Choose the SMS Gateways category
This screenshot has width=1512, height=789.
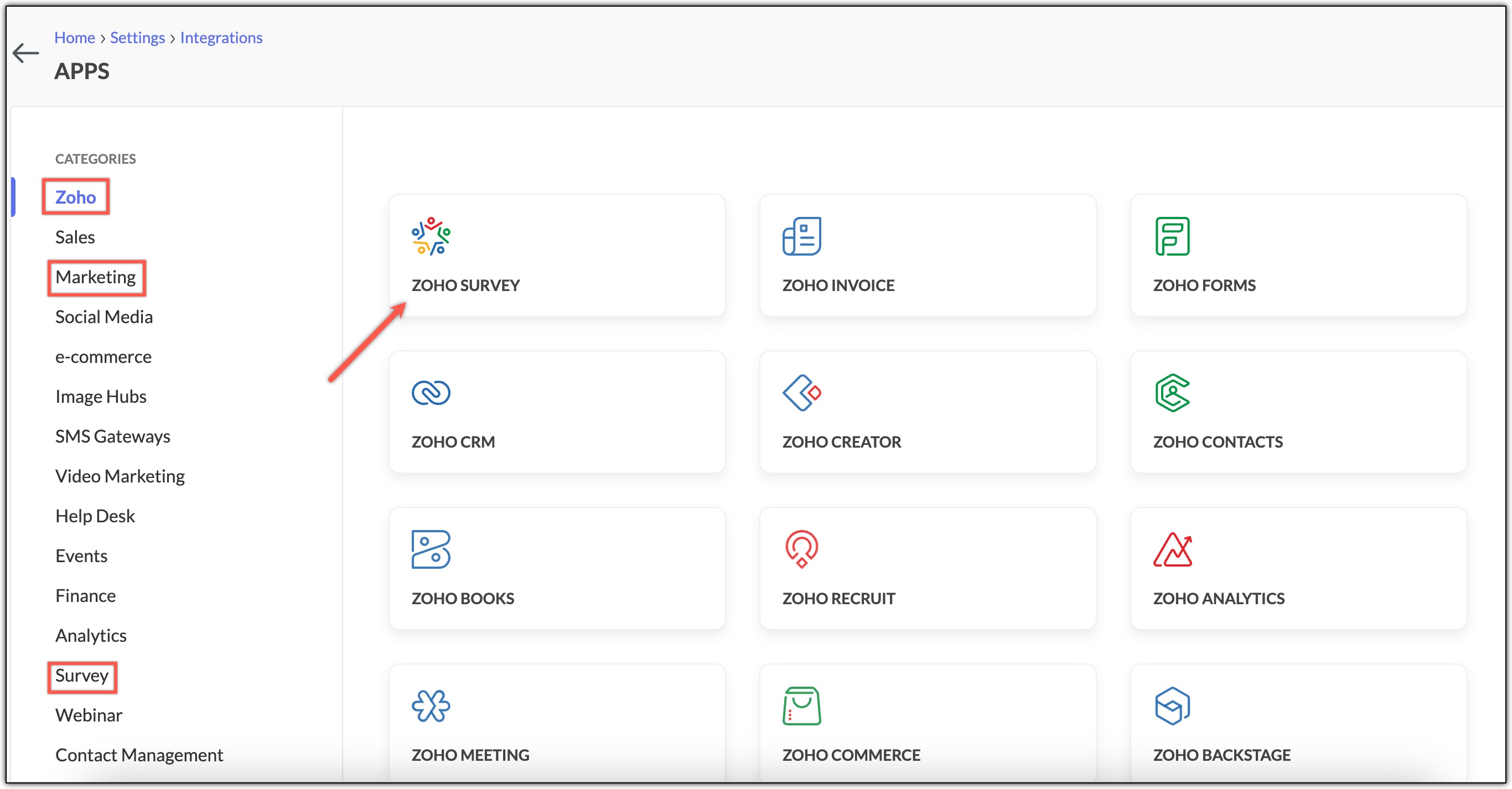(113, 437)
